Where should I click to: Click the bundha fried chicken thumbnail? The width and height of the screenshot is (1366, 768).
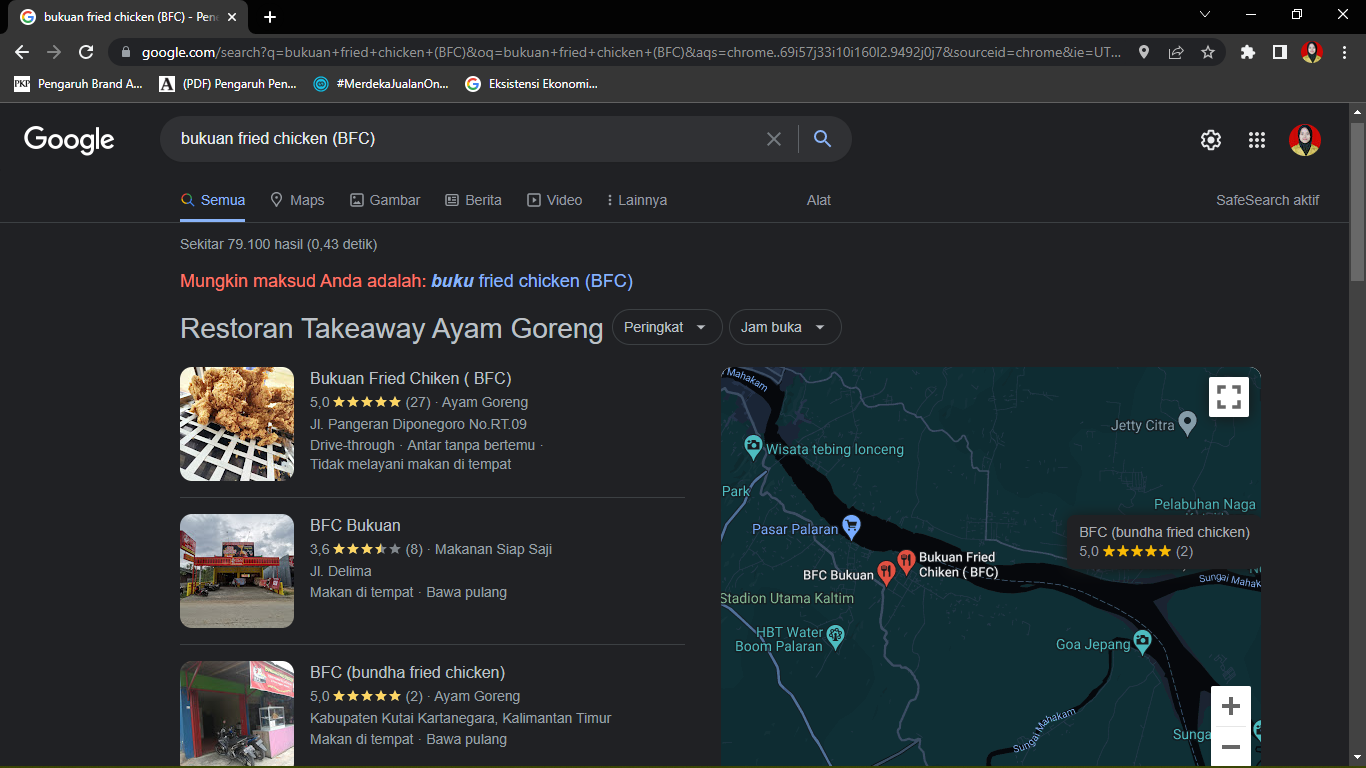(x=237, y=713)
